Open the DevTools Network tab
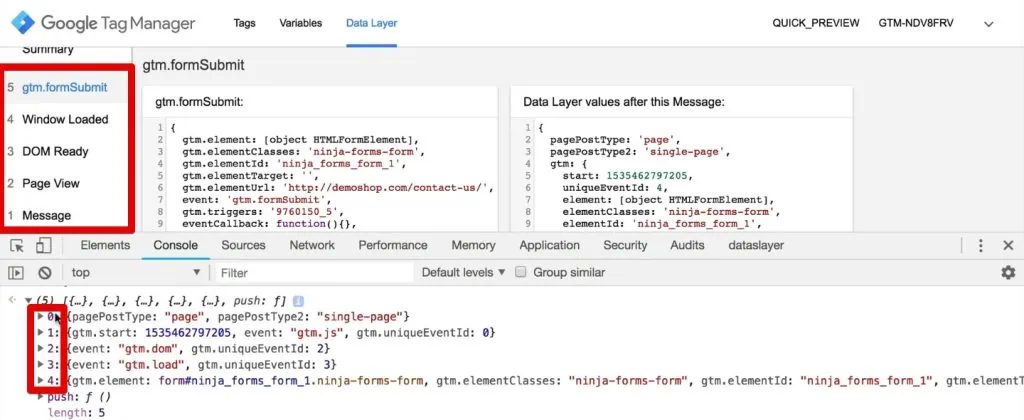The width and height of the screenshot is (1024, 420). (312, 246)
